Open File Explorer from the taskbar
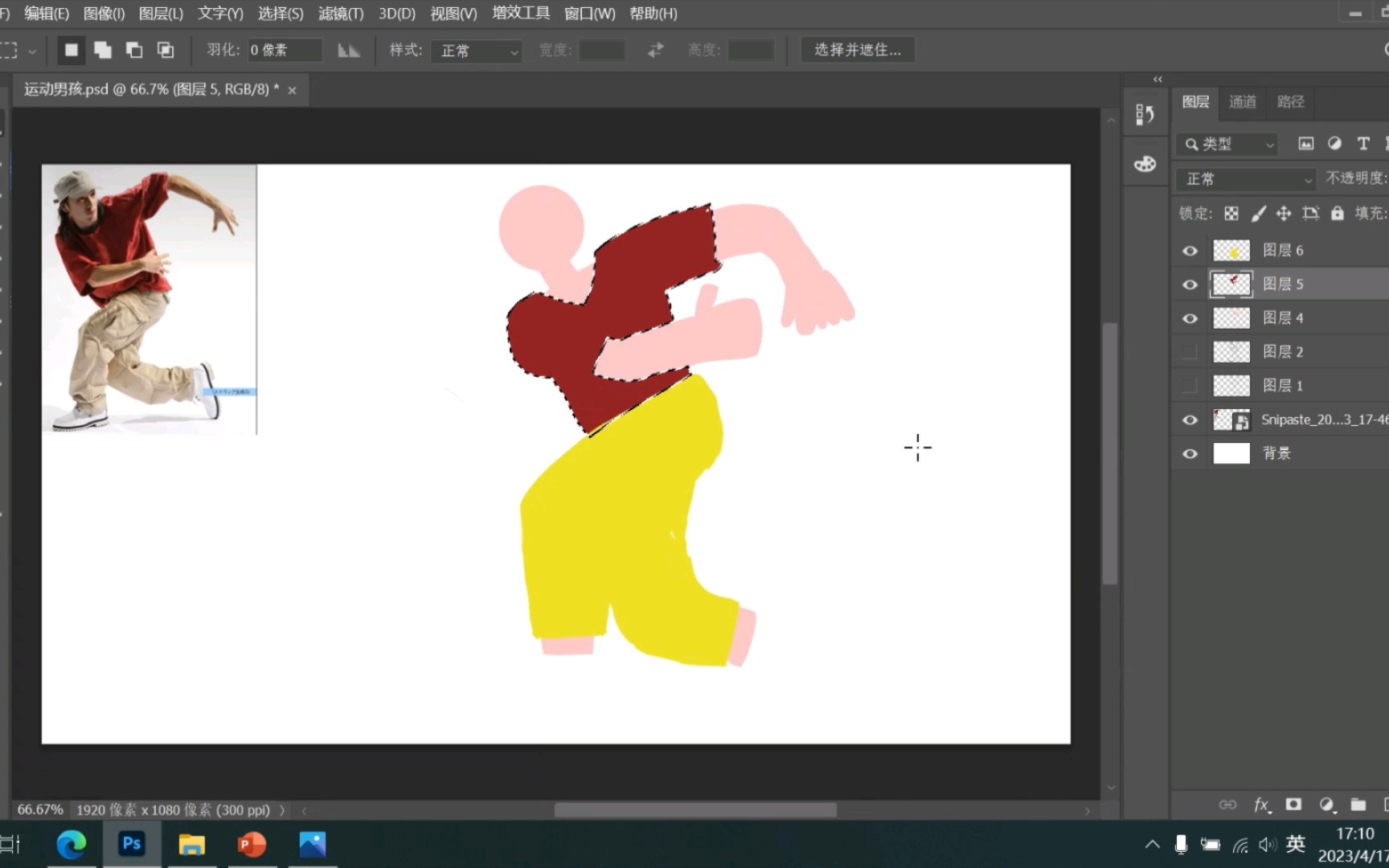 191,844
